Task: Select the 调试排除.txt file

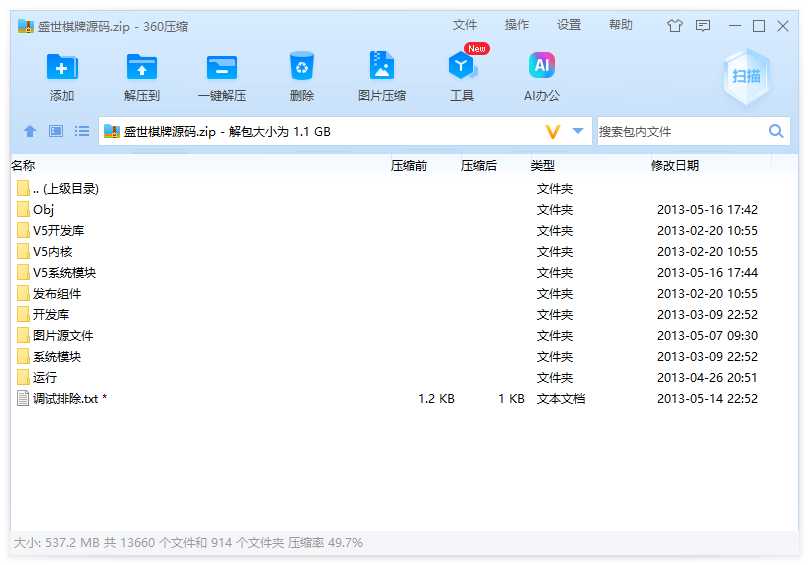Action: click(404, 398)
